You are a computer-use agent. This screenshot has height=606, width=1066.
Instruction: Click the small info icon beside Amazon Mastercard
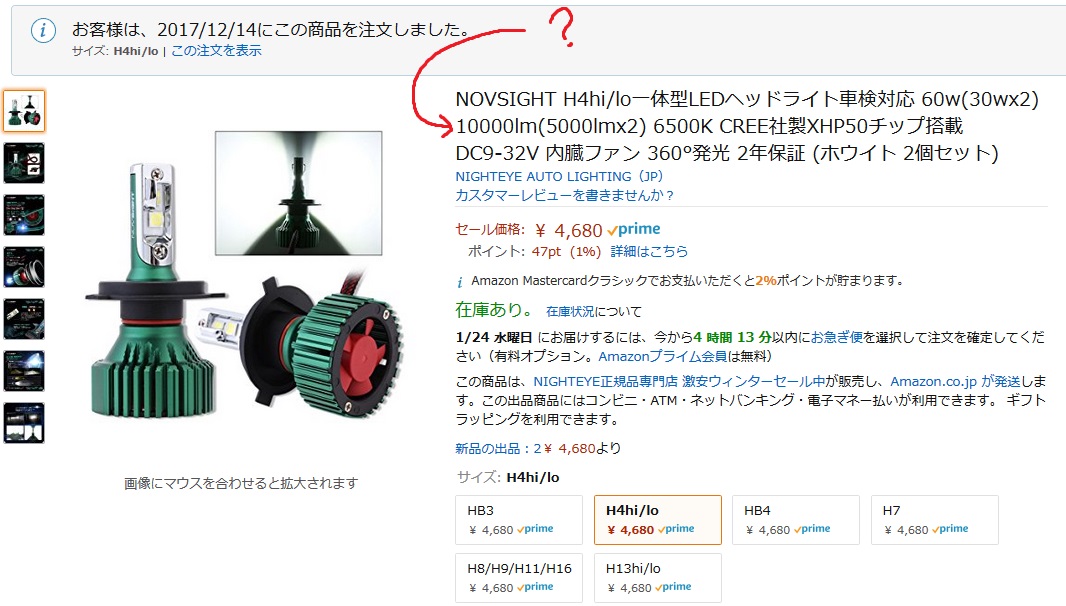(x=460, y=282)
